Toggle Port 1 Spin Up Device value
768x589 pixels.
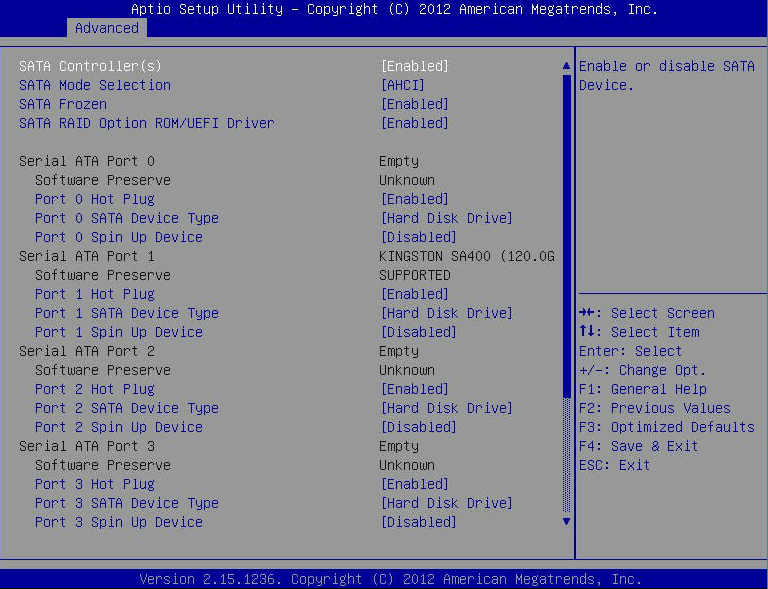(418, 332)
